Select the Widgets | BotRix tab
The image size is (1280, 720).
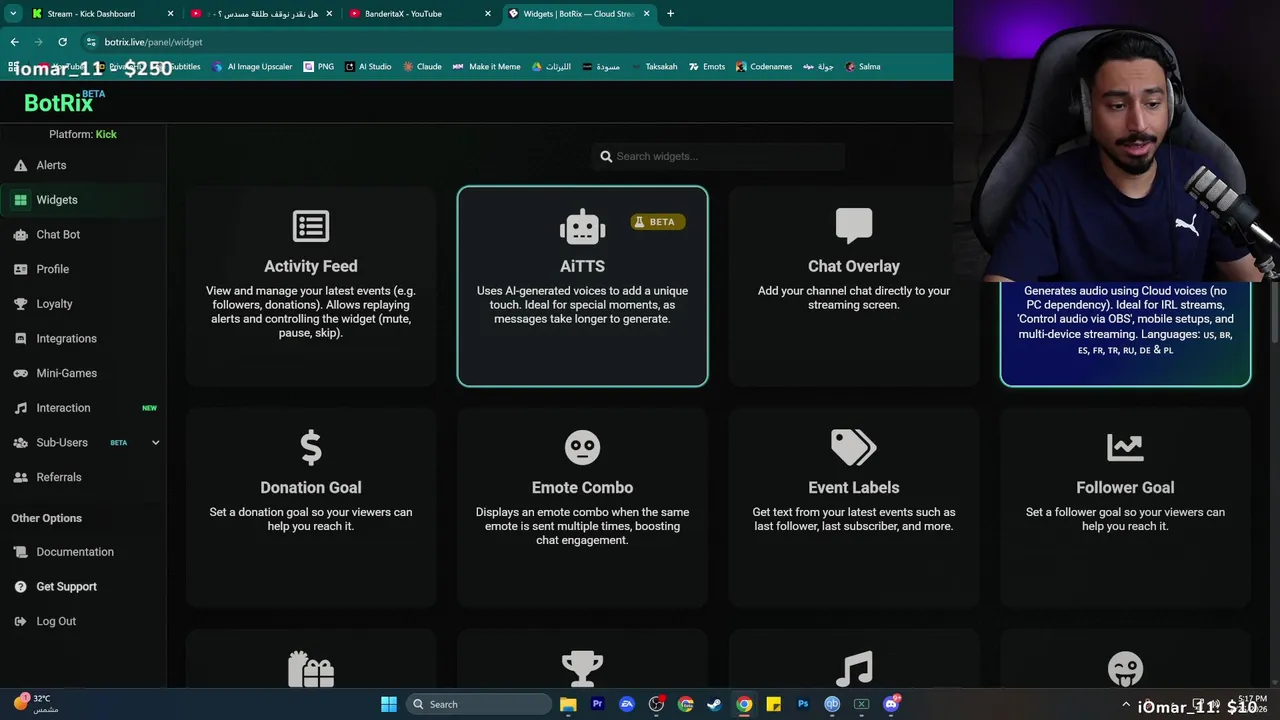coord(578,14)
